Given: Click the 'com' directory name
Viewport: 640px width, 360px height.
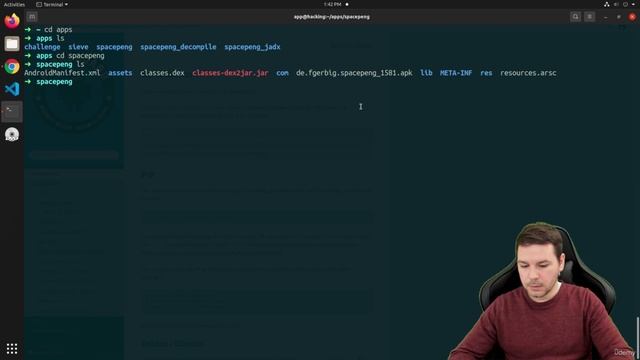Looking at the screenshot, I should (x=282, y=73).
